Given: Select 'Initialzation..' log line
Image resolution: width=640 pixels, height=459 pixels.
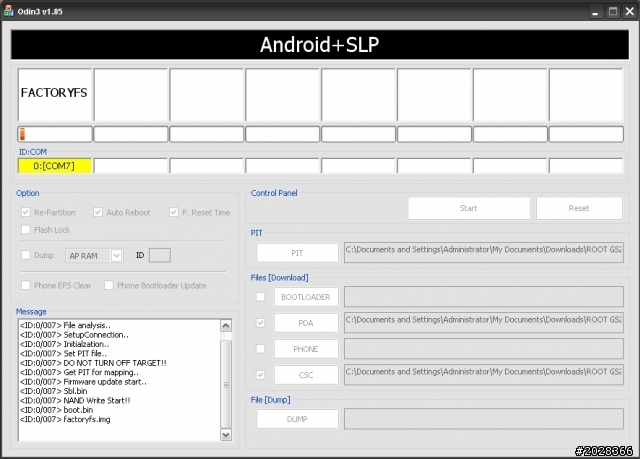Looking at the screenshot, I should [x=64, y=344].
